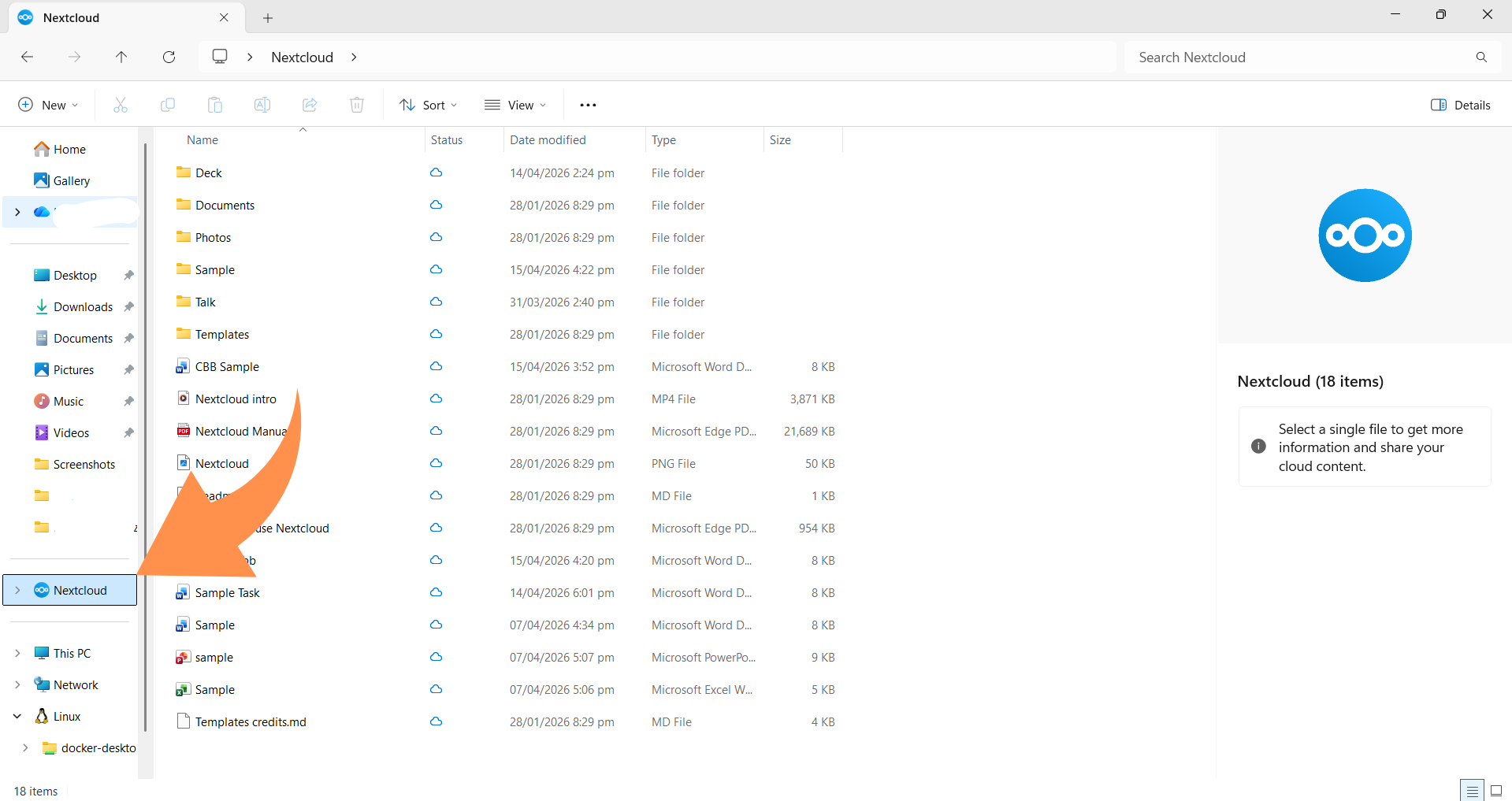Click the search magnifier icon
The image size is (1512, 801).
point(1481,57)
